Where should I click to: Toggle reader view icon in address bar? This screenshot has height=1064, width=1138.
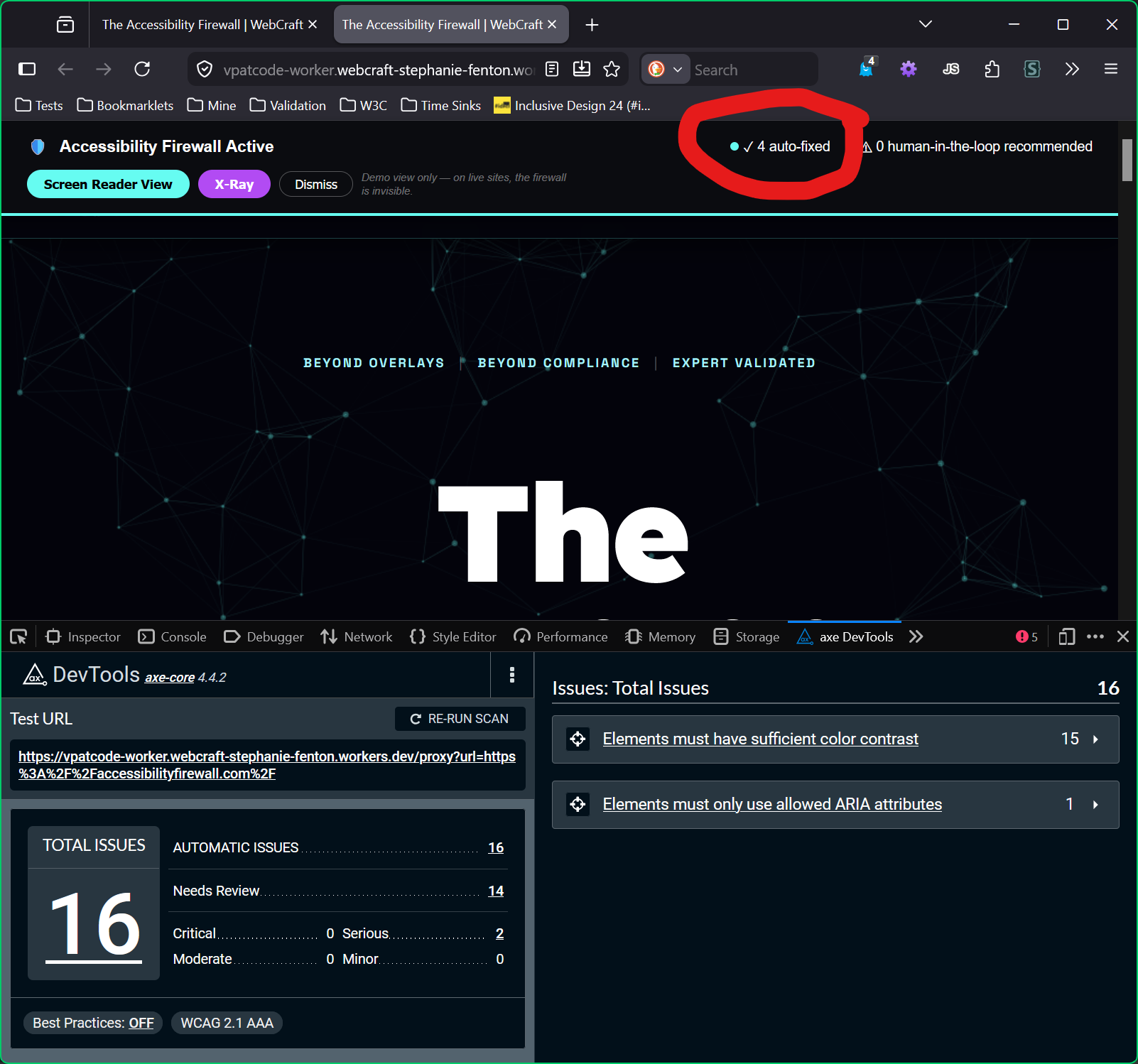(552, 69)
